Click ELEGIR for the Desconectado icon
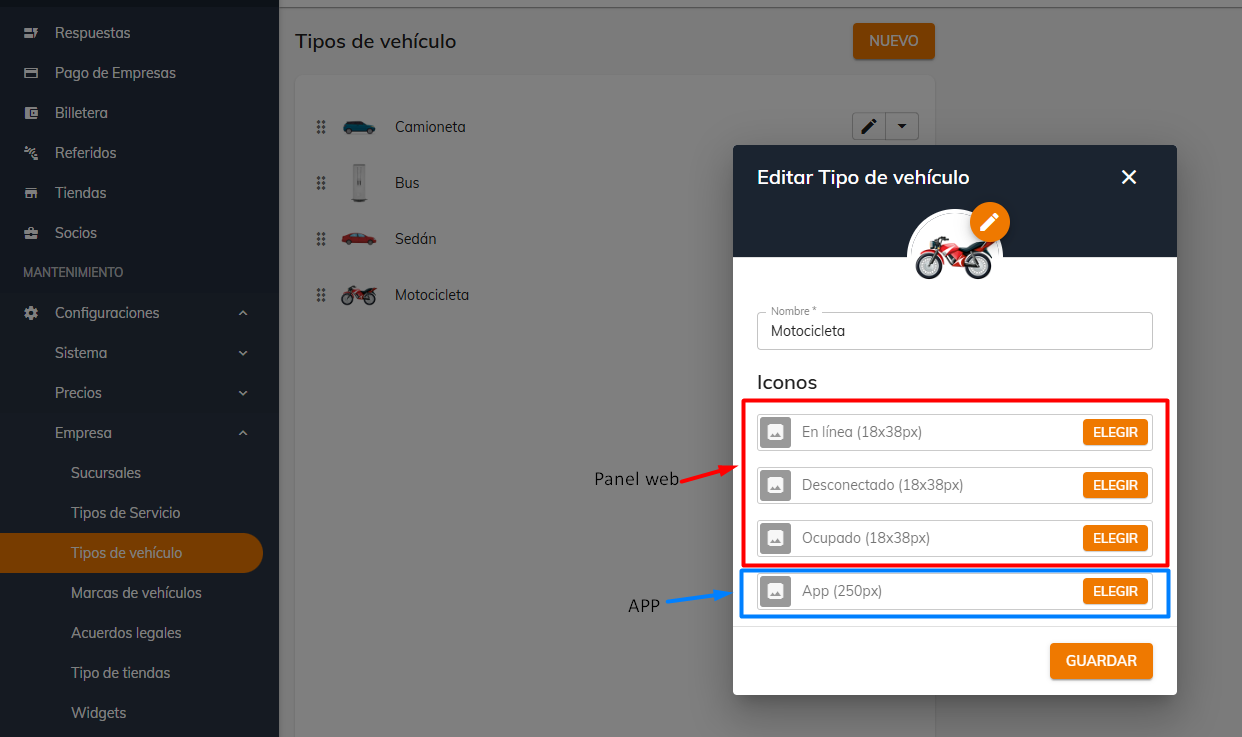The image size is (1242, 737). click(x=1115, y=485)
